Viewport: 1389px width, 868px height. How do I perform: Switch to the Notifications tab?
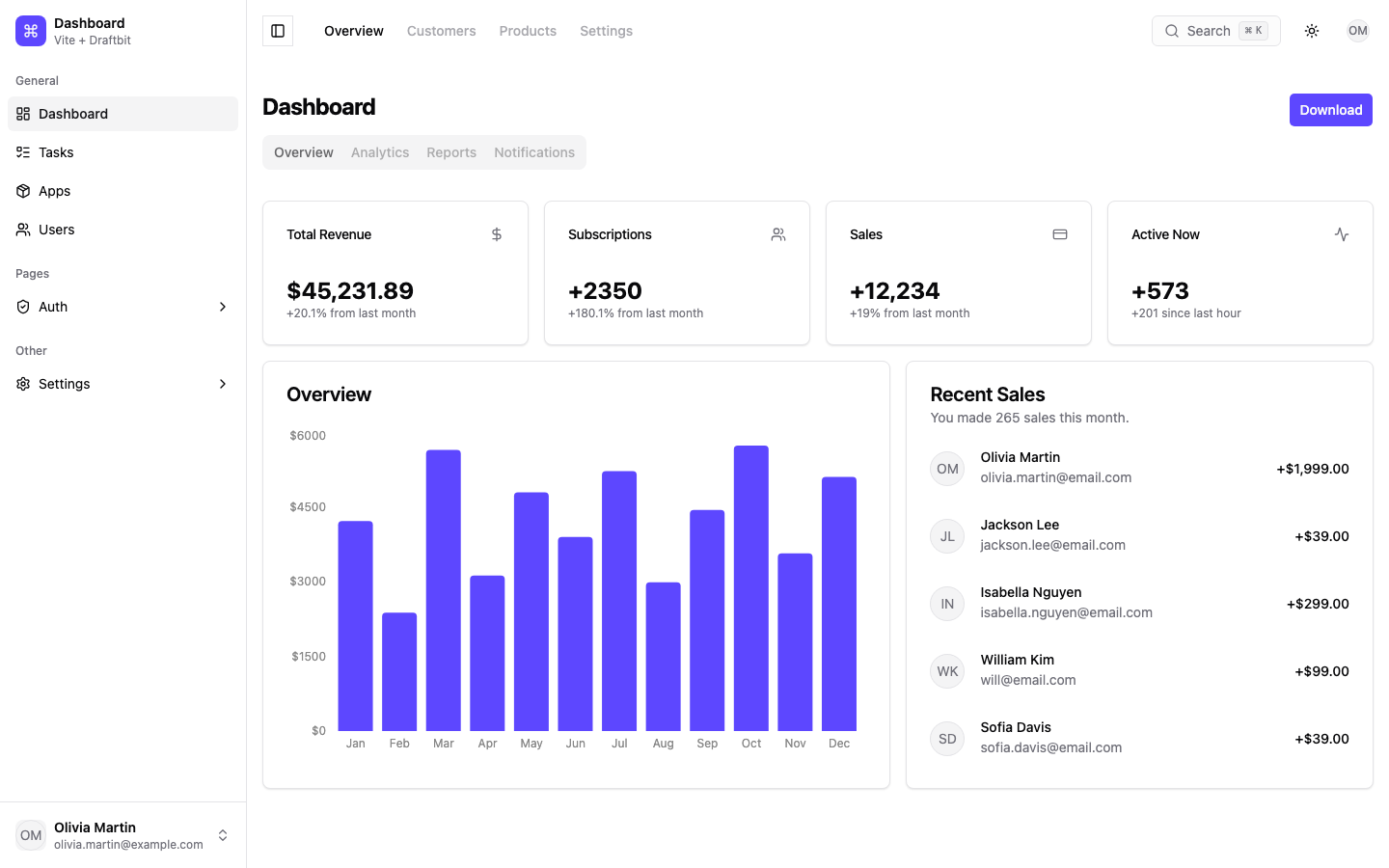click(534, 152)
